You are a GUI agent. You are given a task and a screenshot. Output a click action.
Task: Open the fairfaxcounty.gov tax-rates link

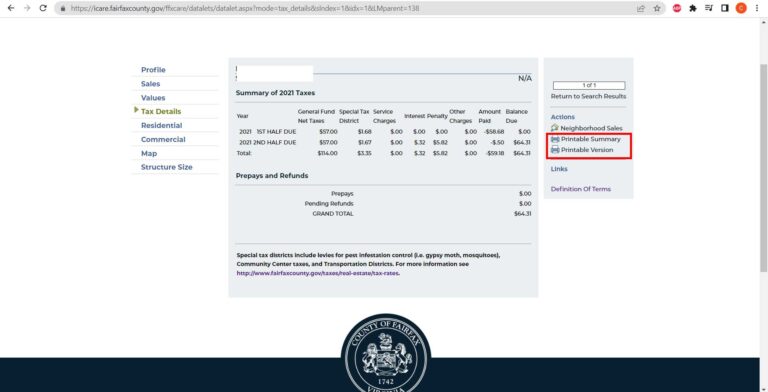(x=318, y=273)
